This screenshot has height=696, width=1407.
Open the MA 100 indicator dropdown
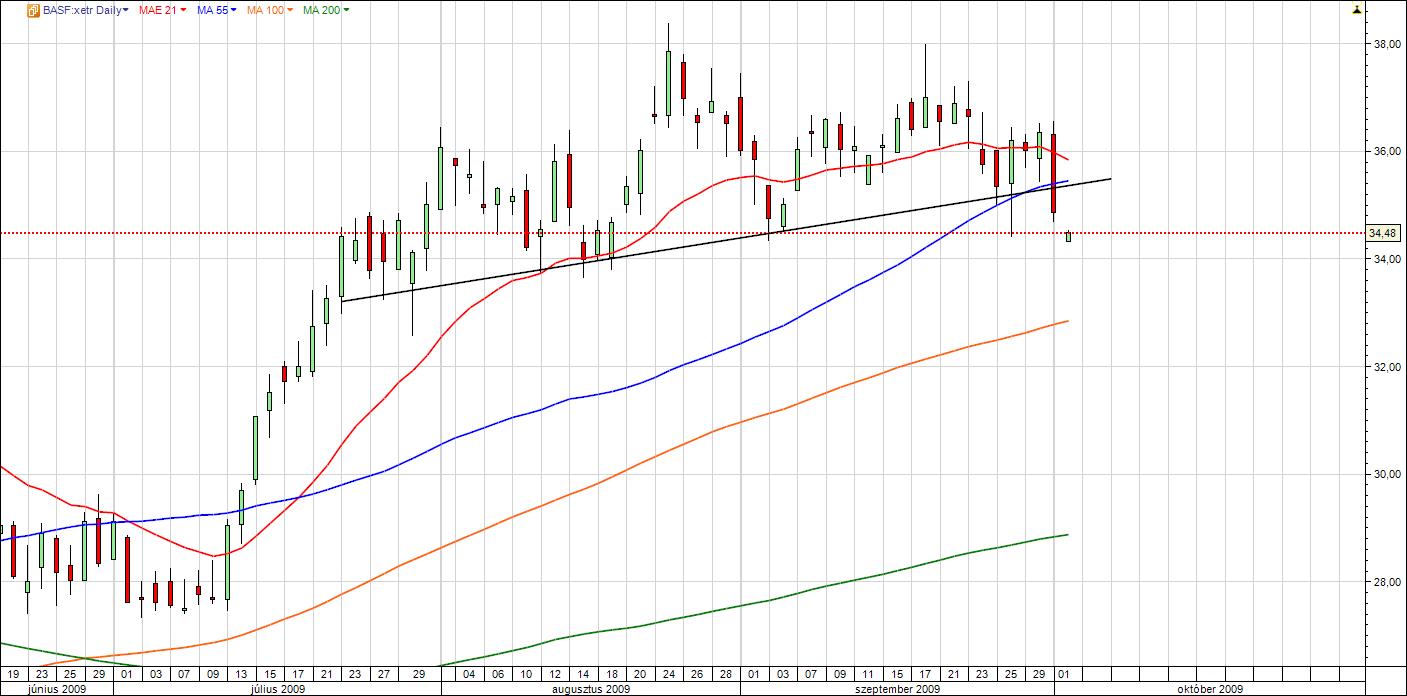(x=269, y=9)
